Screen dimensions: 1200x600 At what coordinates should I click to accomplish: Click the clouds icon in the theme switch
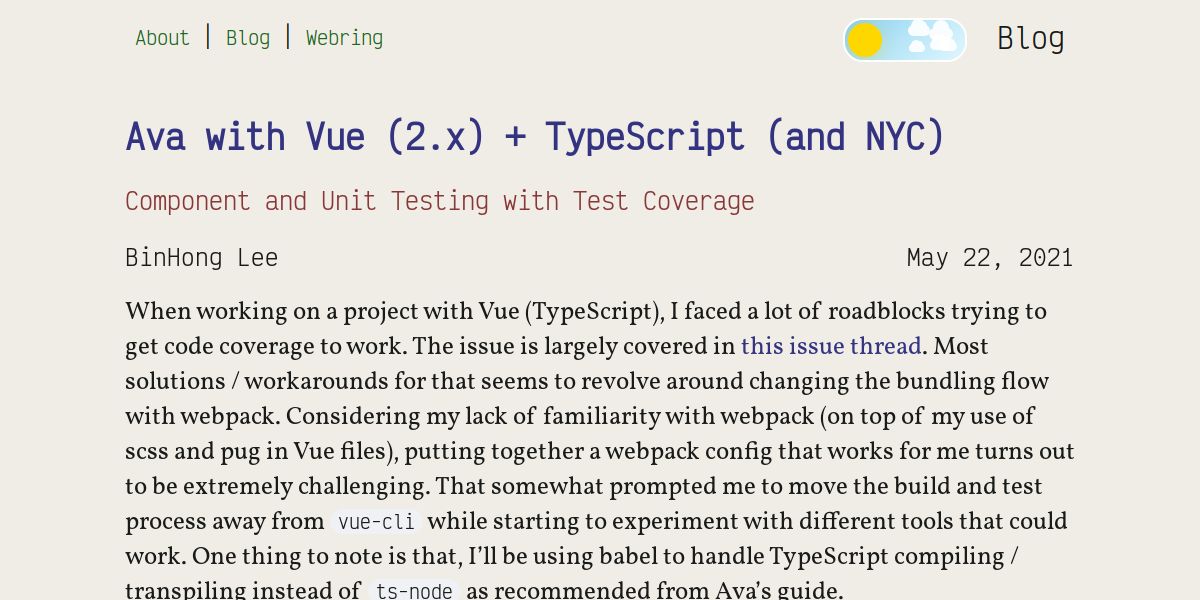[x=930, y=36]
